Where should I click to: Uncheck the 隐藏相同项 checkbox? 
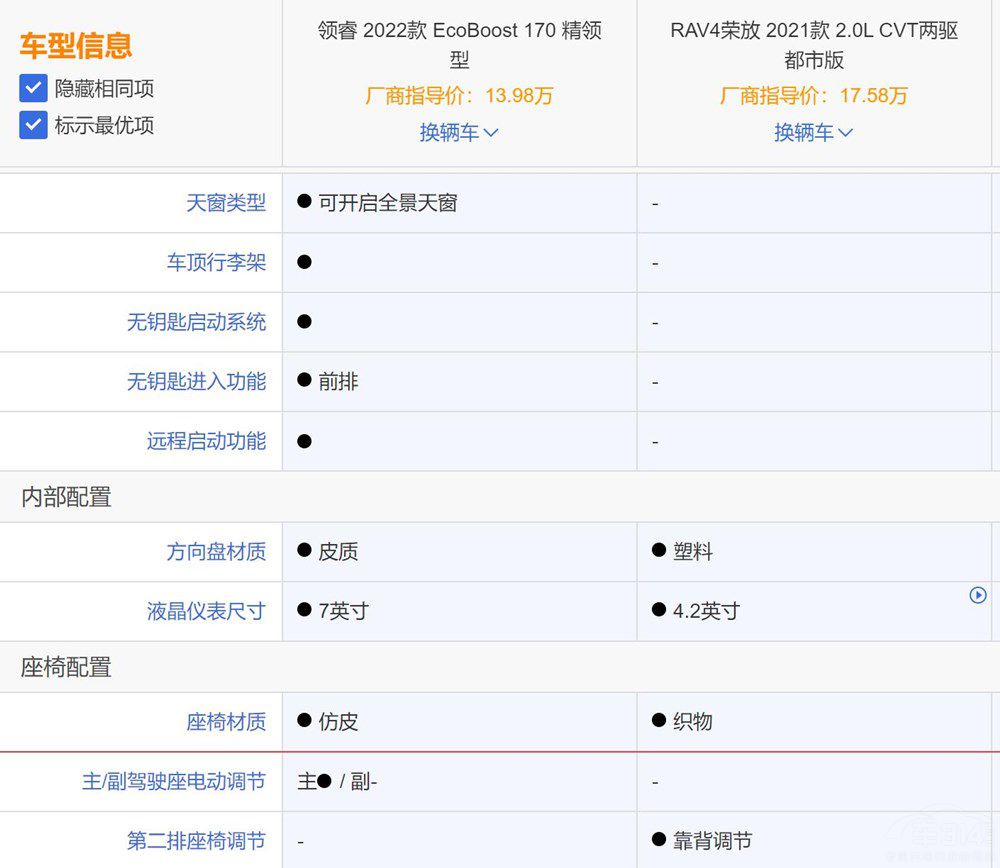[33, 89]
